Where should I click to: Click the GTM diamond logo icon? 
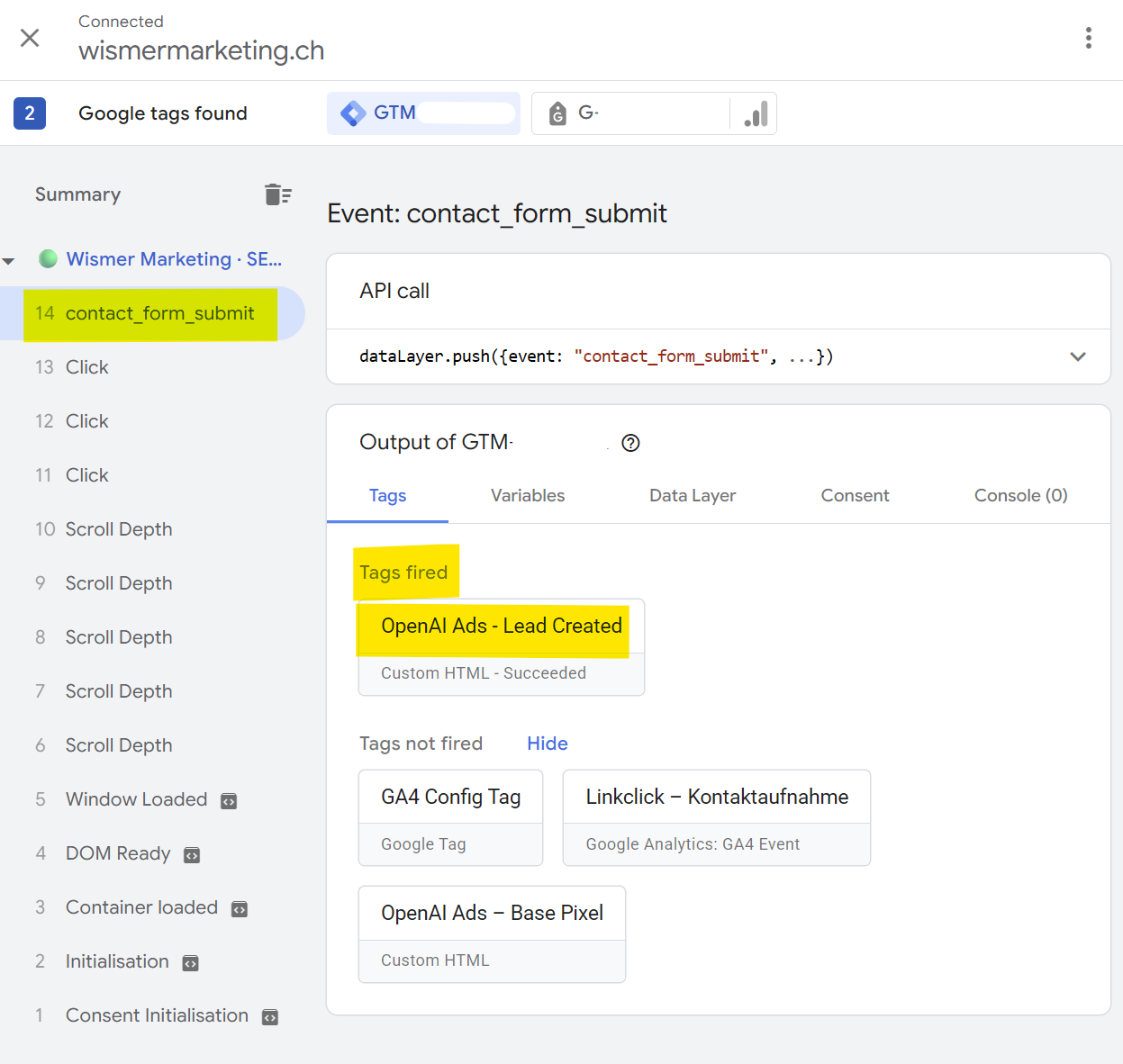(353, 113)
